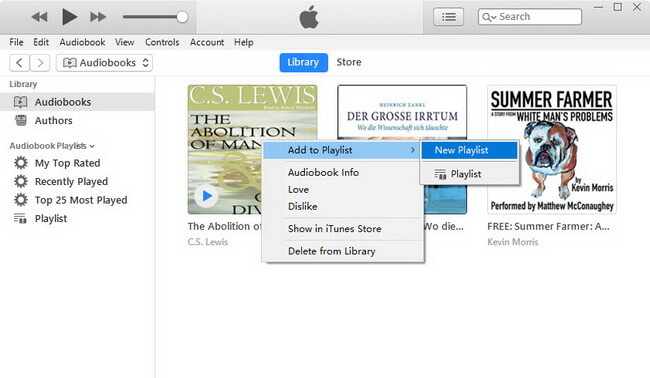Click the gear icon beside Recently Played
The width and height of the screenshot is (650, 378).
coord(21,182)
